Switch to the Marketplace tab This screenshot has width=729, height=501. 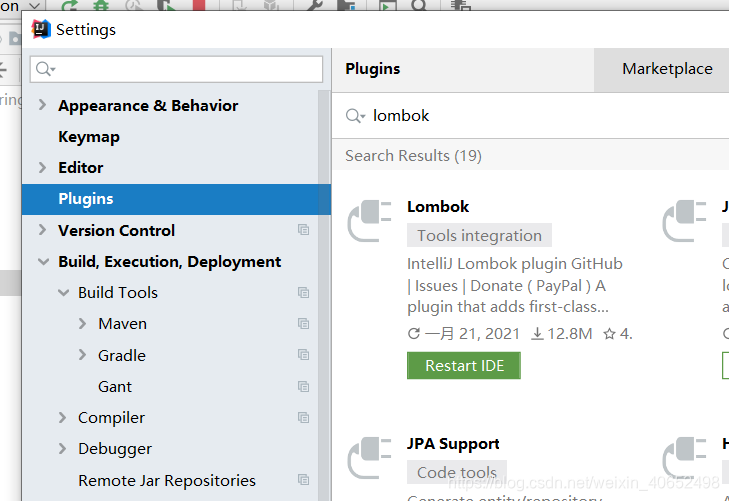(667, 69)
